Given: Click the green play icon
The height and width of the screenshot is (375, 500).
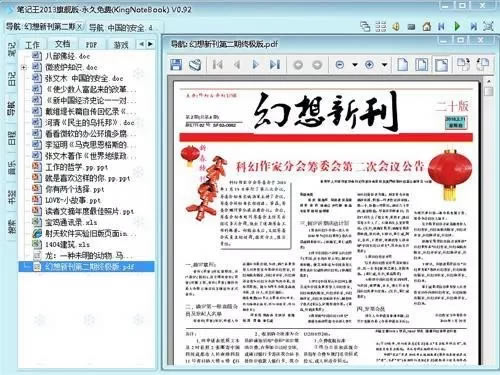Looking at the screenshot, I should click(457, 26).
